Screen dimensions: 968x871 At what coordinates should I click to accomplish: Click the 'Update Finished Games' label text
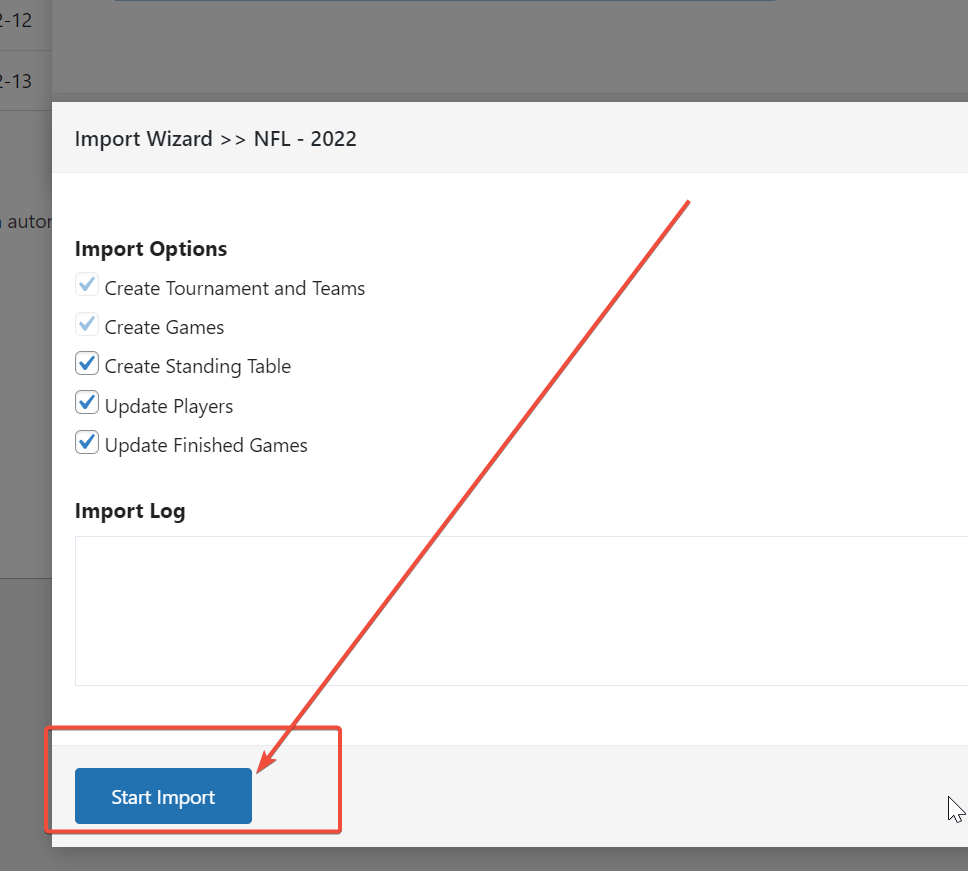[x=206, y=445]
